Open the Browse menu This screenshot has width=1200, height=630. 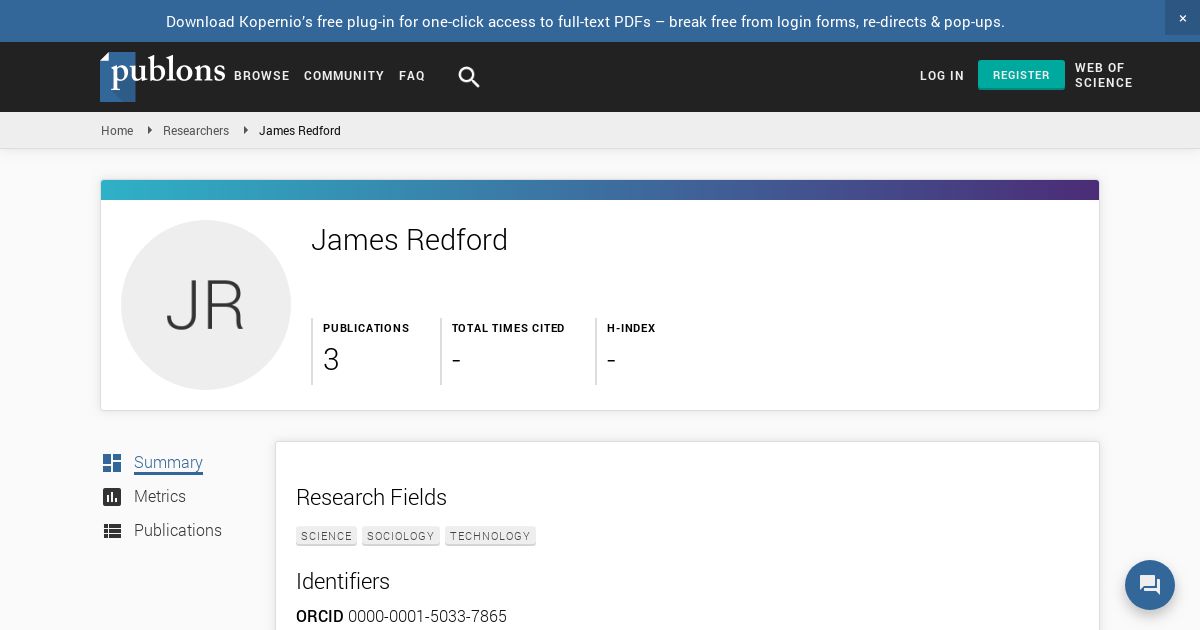pyautogui.click(x=262, y=76)
